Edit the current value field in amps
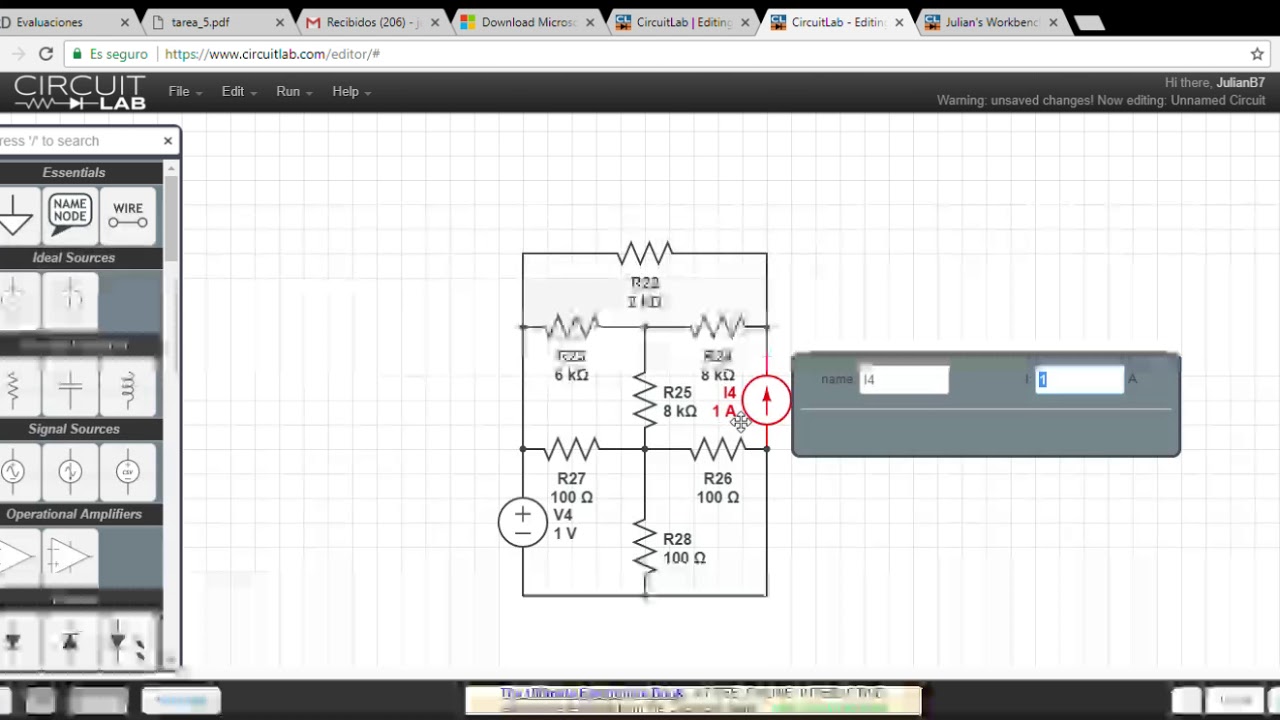Viewport: 1280px width, 720px height. [x=1080, y=380]
